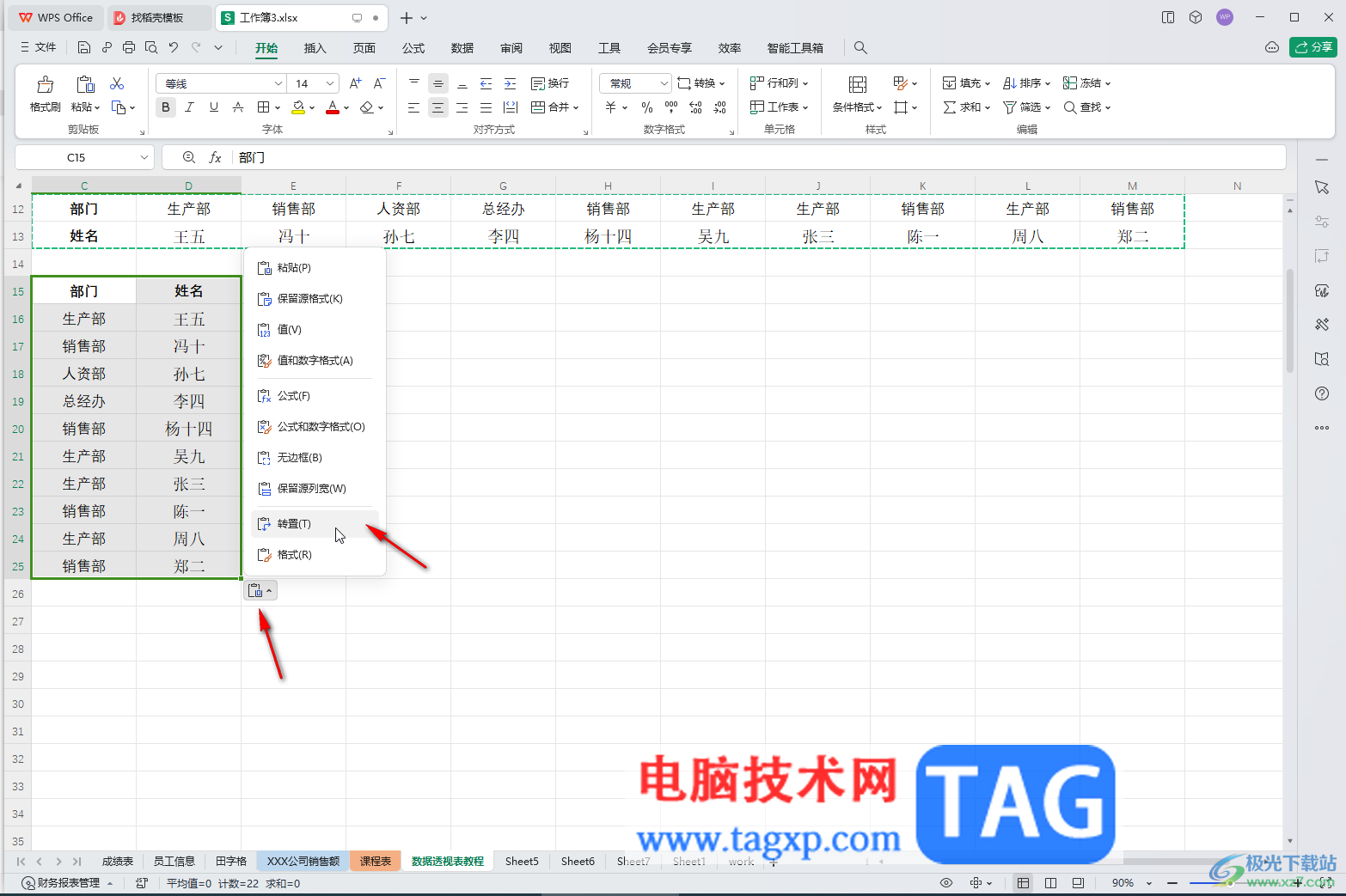The width and height of the screenshot is (1346, 896).
Task: Choose Transpose (转置) in paste menu
Action: [x=315, y=524]
